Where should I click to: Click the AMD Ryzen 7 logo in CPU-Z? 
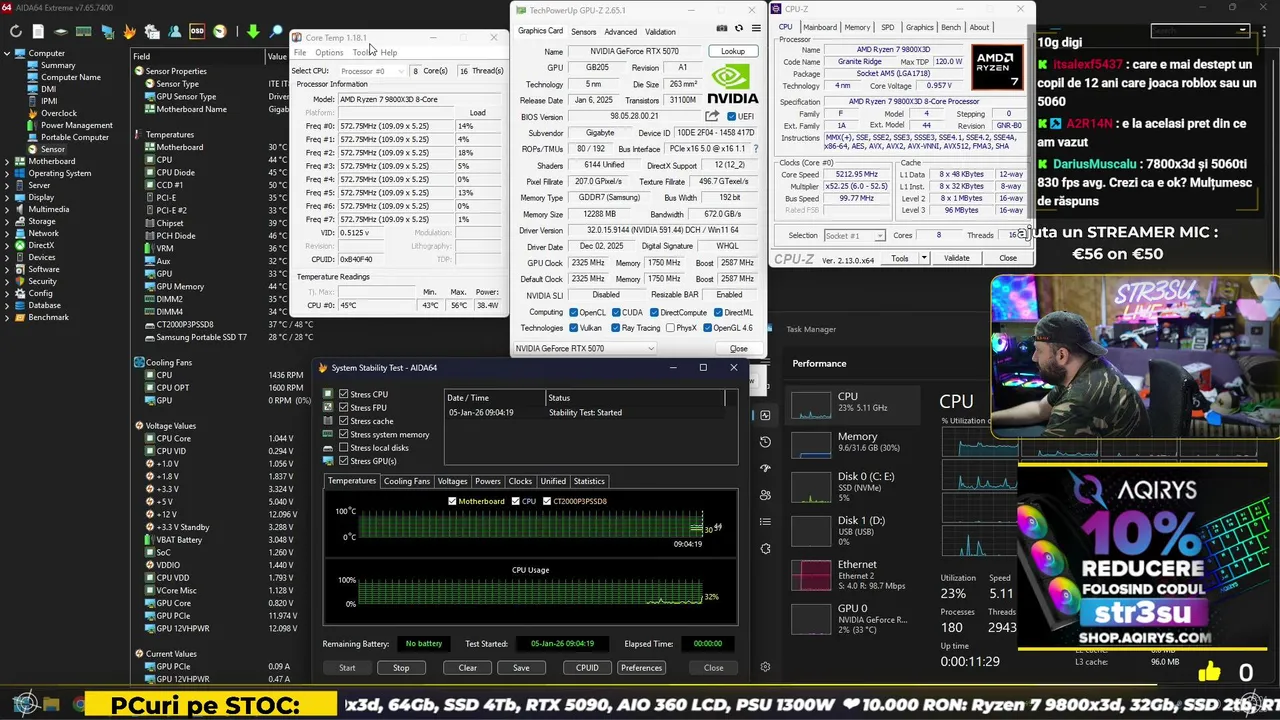(997, 69)
